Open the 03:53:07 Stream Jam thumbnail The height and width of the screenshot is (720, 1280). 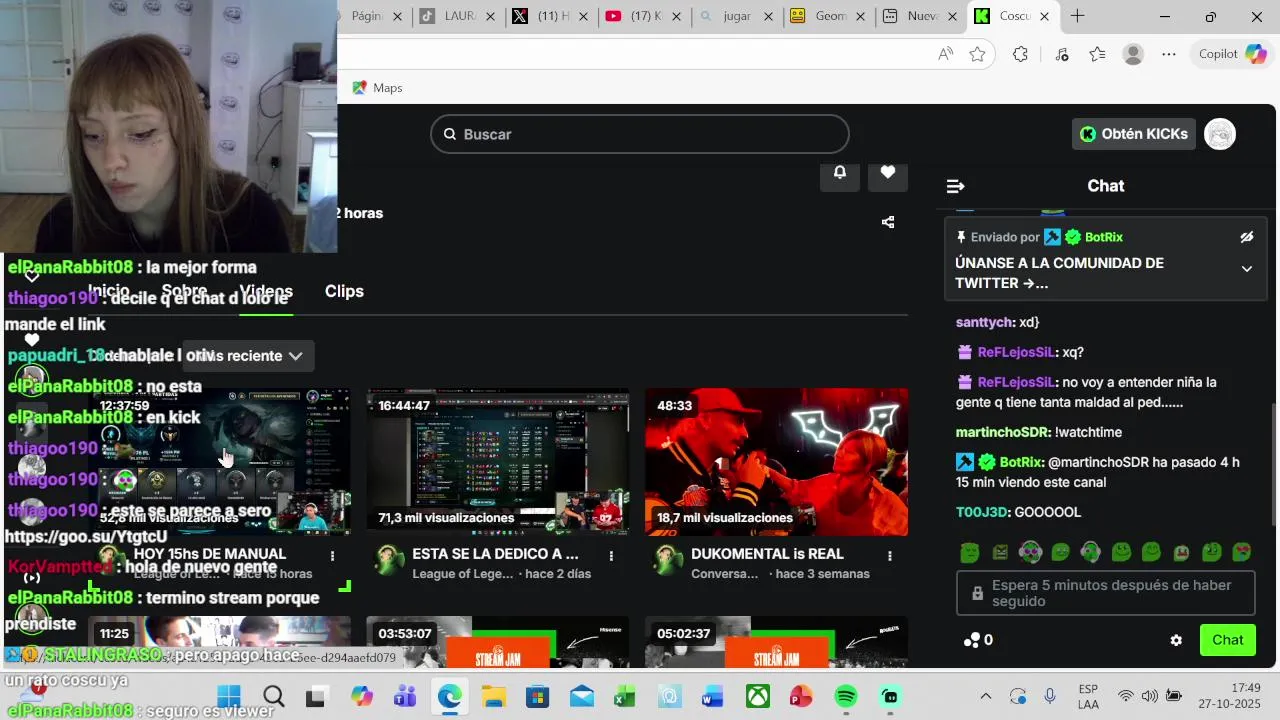point(498,642)
